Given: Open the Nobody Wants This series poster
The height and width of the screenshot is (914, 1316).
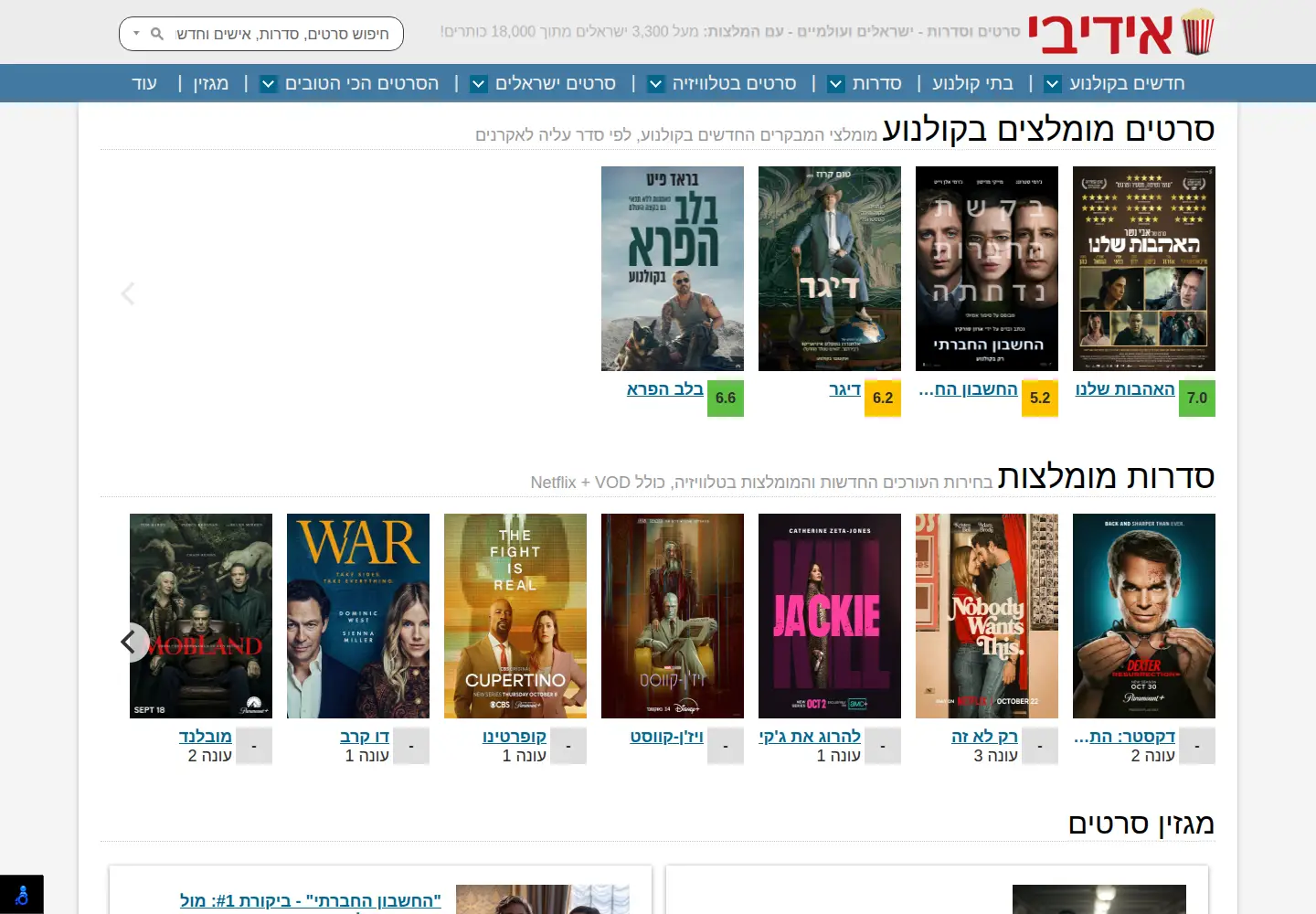Looking at the screenshot, I should click(x=987, y=616).
